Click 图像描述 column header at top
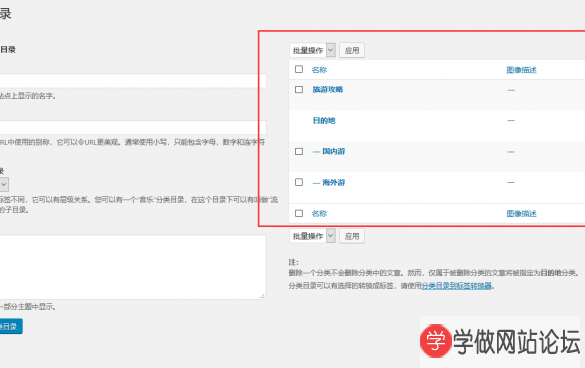 (x=521, y=70)
